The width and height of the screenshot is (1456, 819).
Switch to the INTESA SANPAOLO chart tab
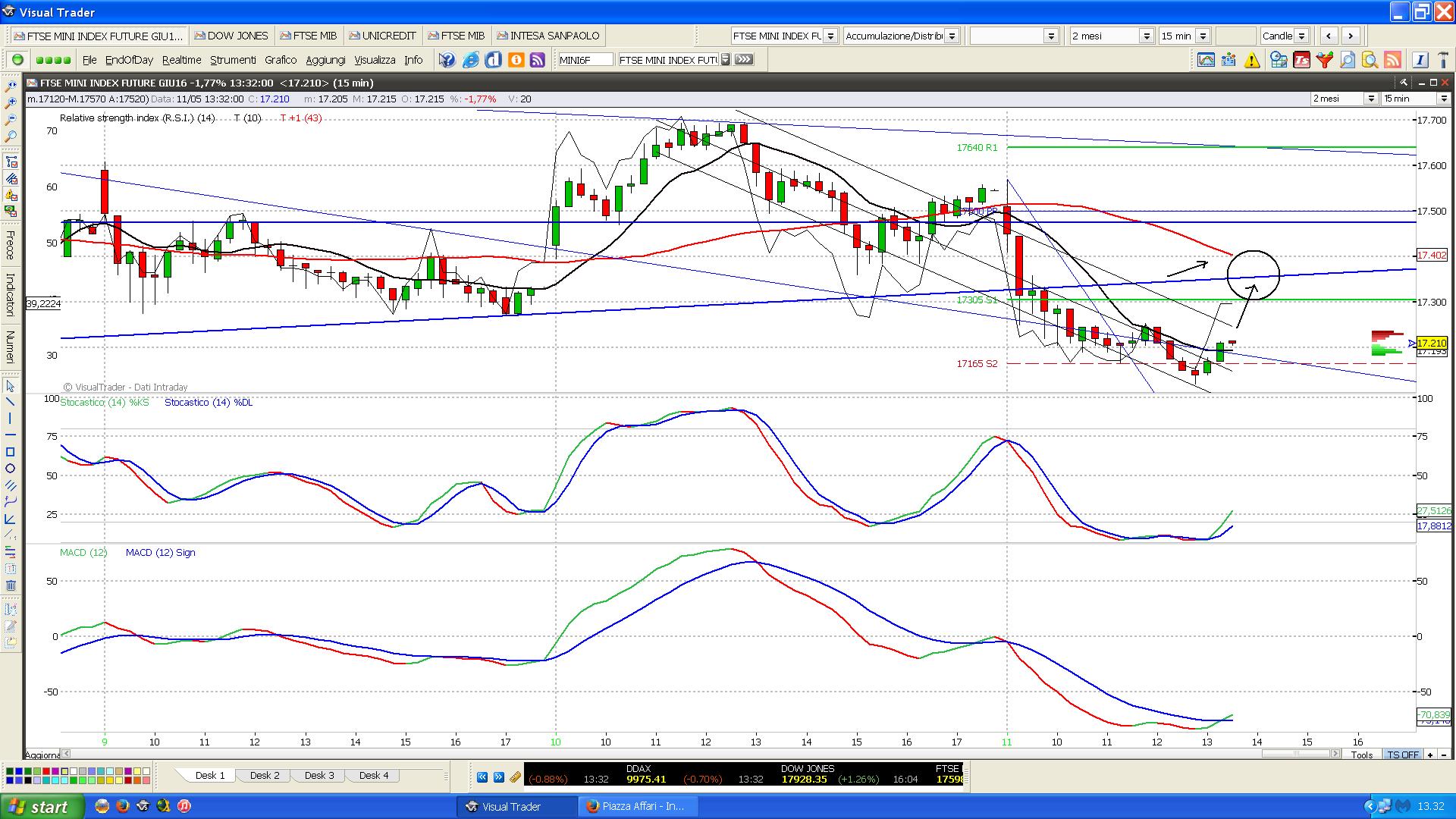click(548, 36)
